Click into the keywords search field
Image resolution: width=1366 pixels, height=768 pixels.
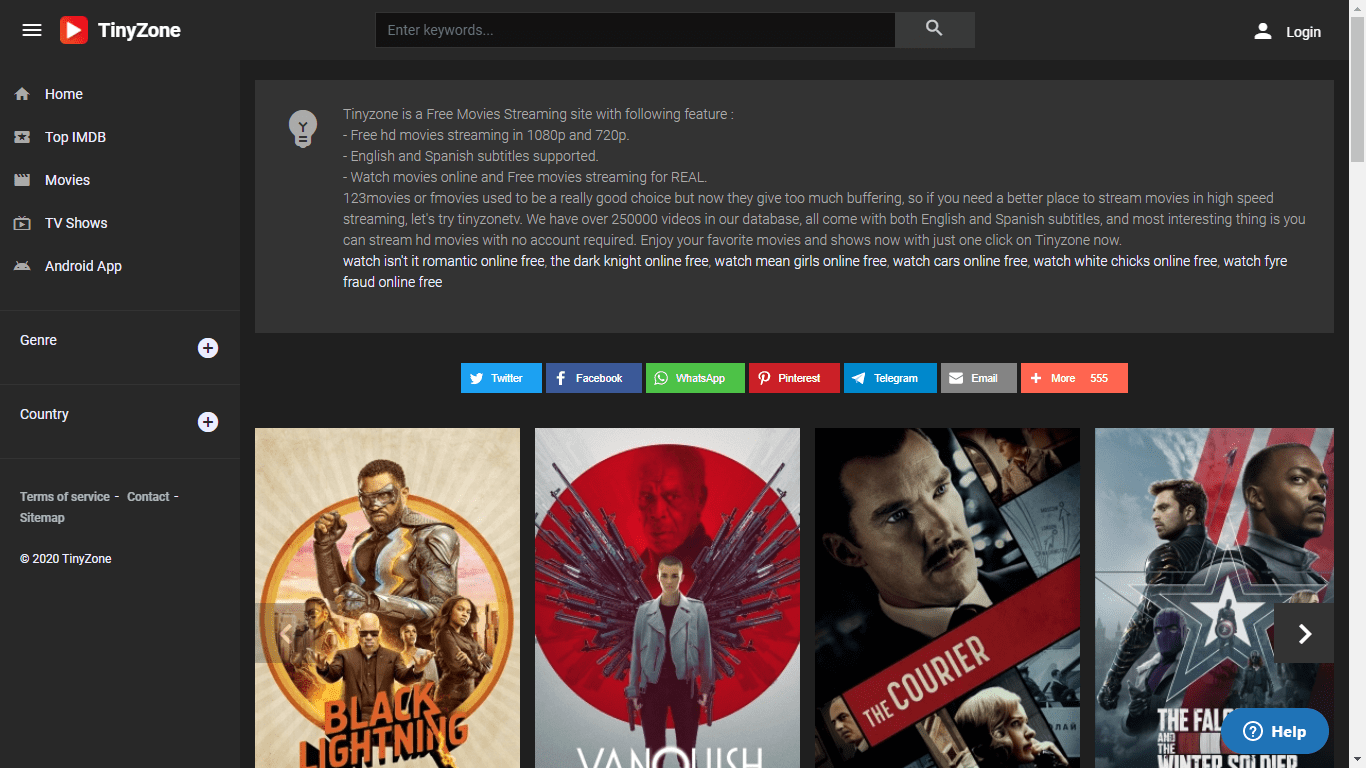click(x=635, y=30)
